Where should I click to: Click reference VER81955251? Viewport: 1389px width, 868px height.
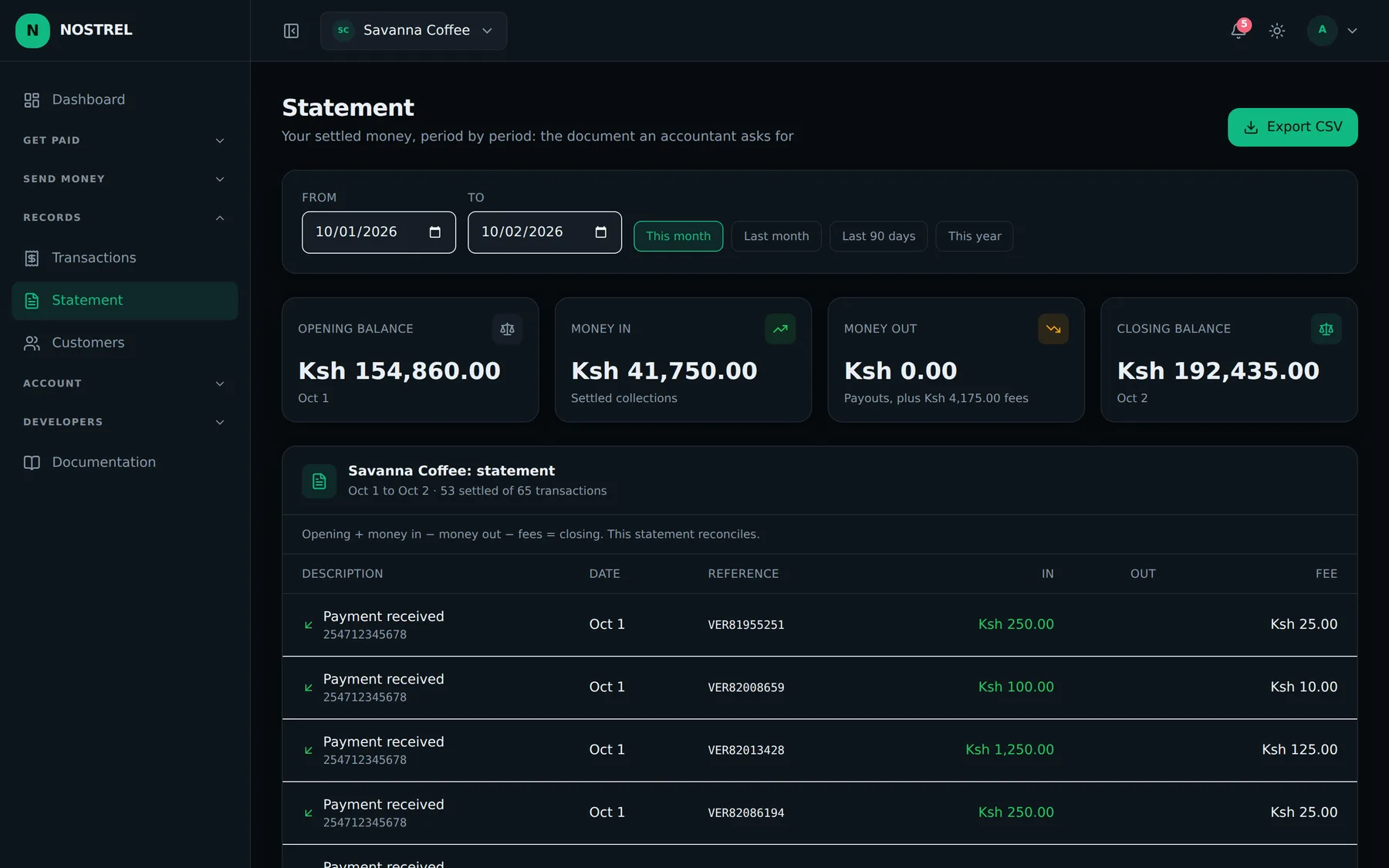click(x=746, y=625)
